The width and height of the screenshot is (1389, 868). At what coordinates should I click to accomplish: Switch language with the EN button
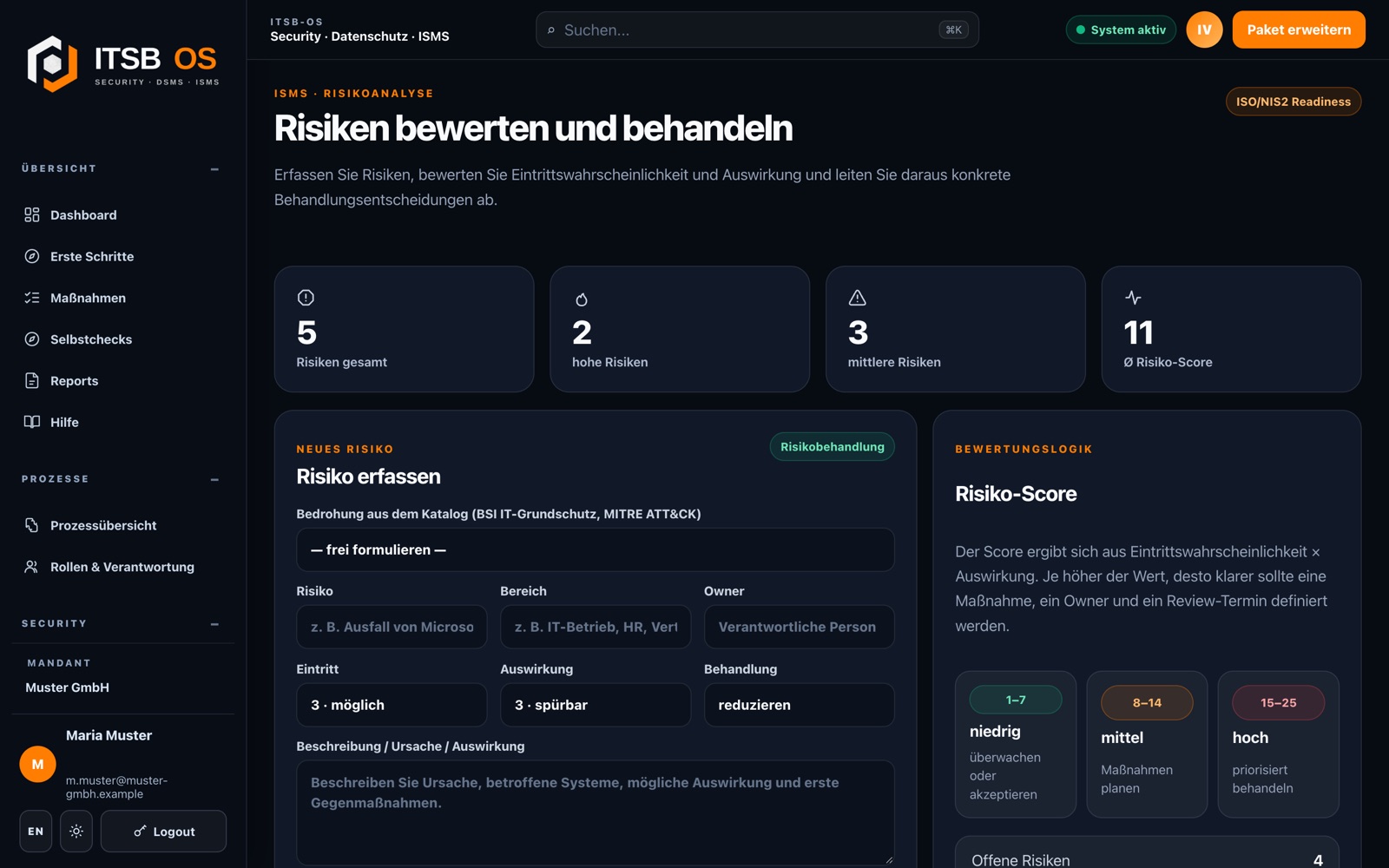point(36,832)
